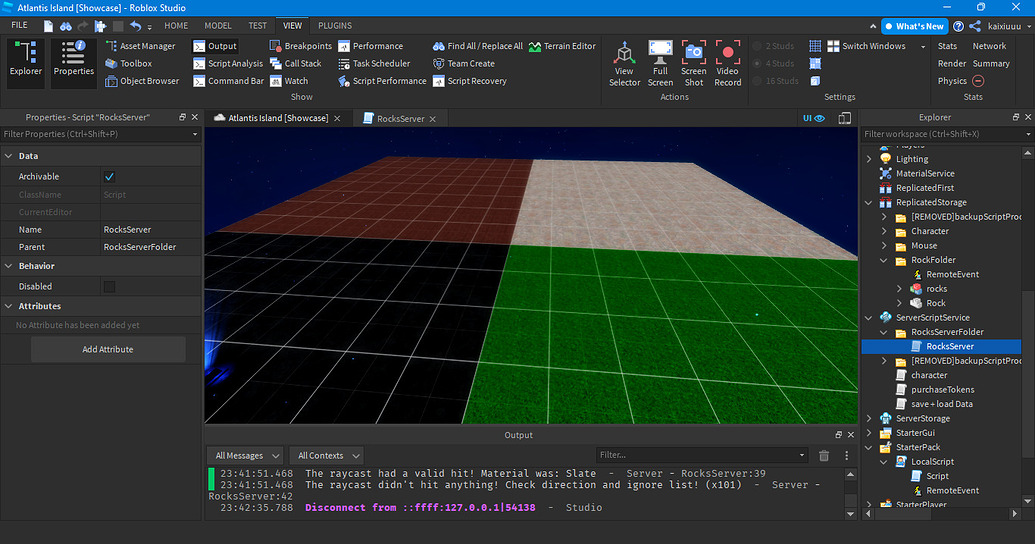
Task: Open Script Performance
Action: [382, 81]
